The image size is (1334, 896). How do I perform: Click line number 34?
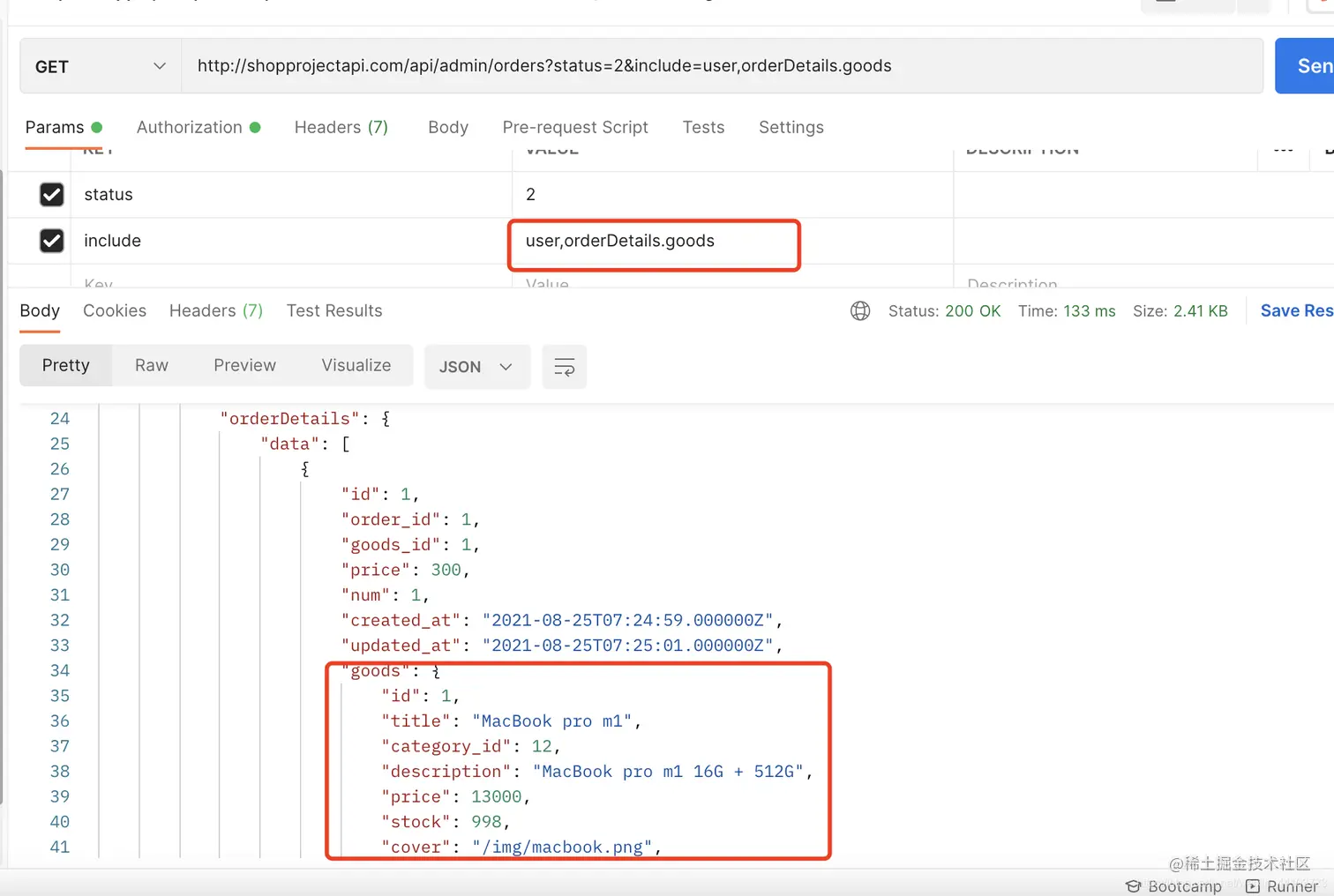click(x=60, y=671)
